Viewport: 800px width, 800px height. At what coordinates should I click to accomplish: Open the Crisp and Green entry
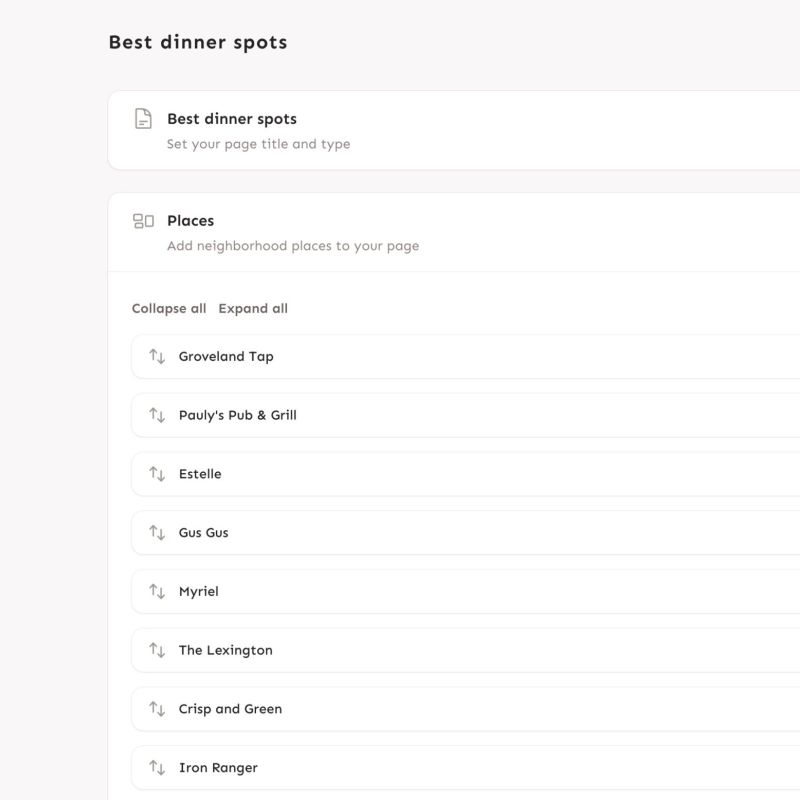tap(465, 708)
